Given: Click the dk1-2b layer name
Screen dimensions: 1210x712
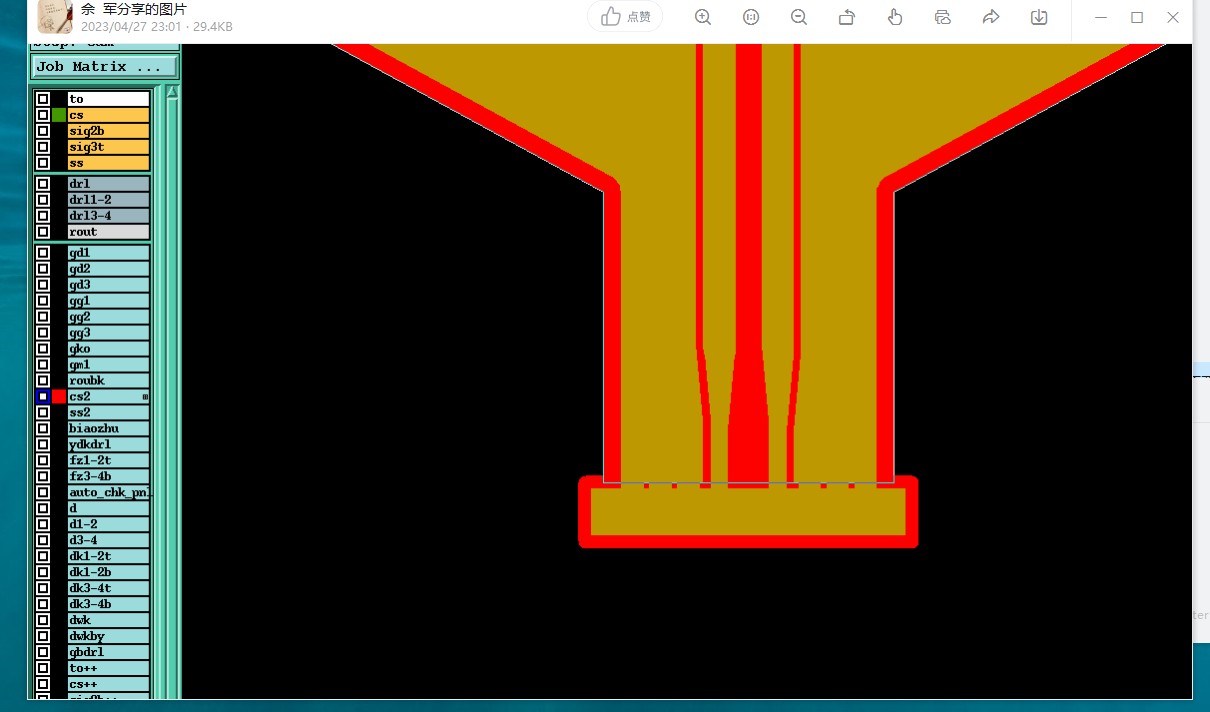Looking at the screenshot, I should pos(109,572).
